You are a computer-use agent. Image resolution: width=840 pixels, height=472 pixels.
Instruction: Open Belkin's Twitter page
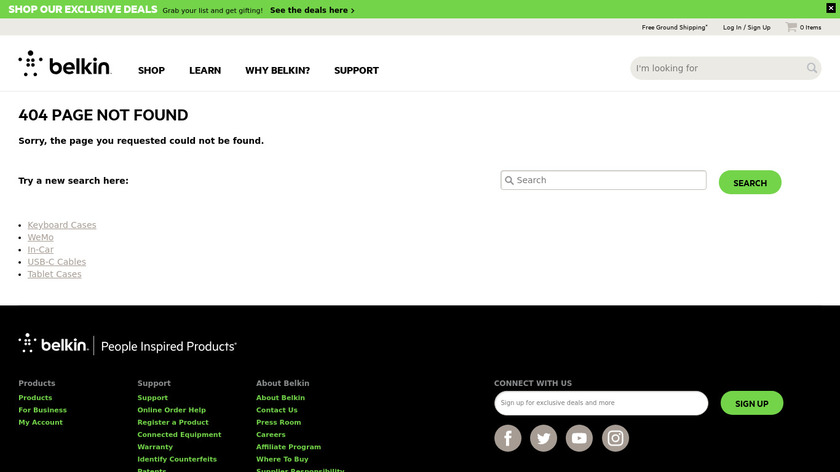(543, 438)
